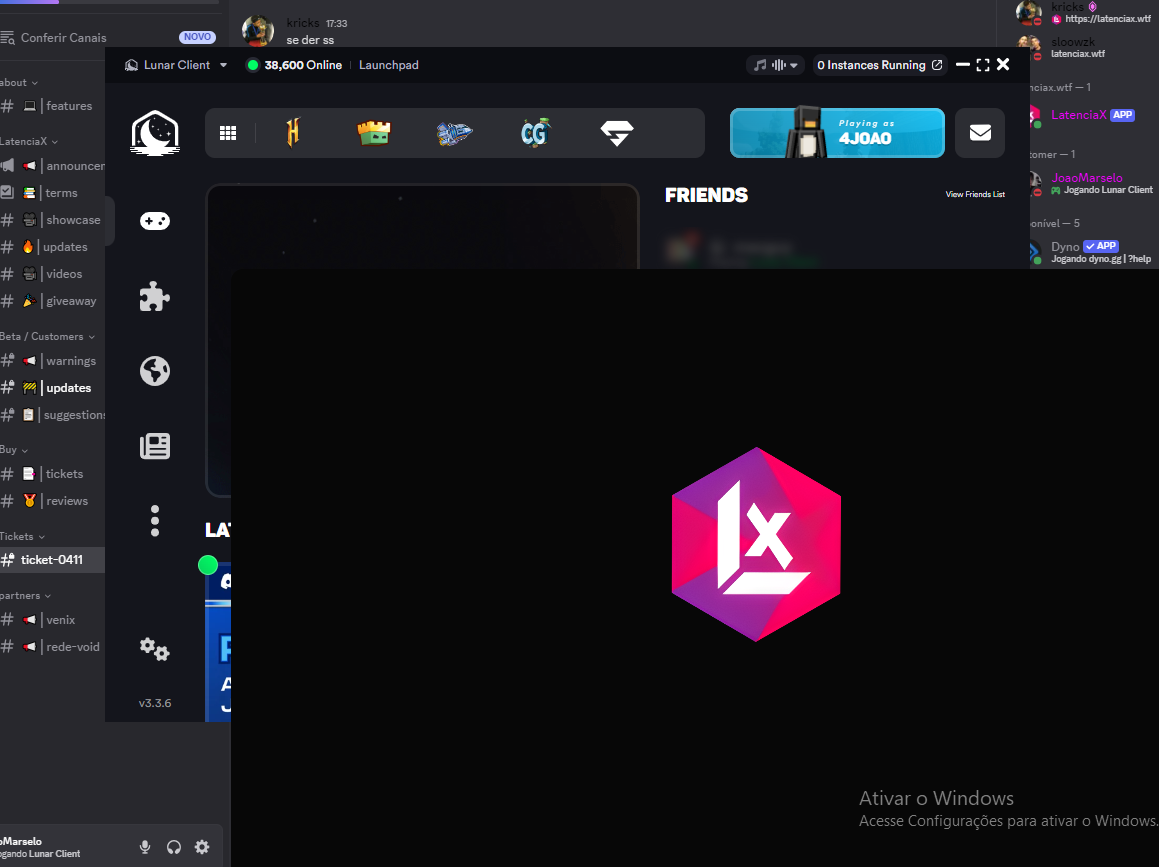
Task: Click kricks avatar in chat message
Action: (258, 31)
